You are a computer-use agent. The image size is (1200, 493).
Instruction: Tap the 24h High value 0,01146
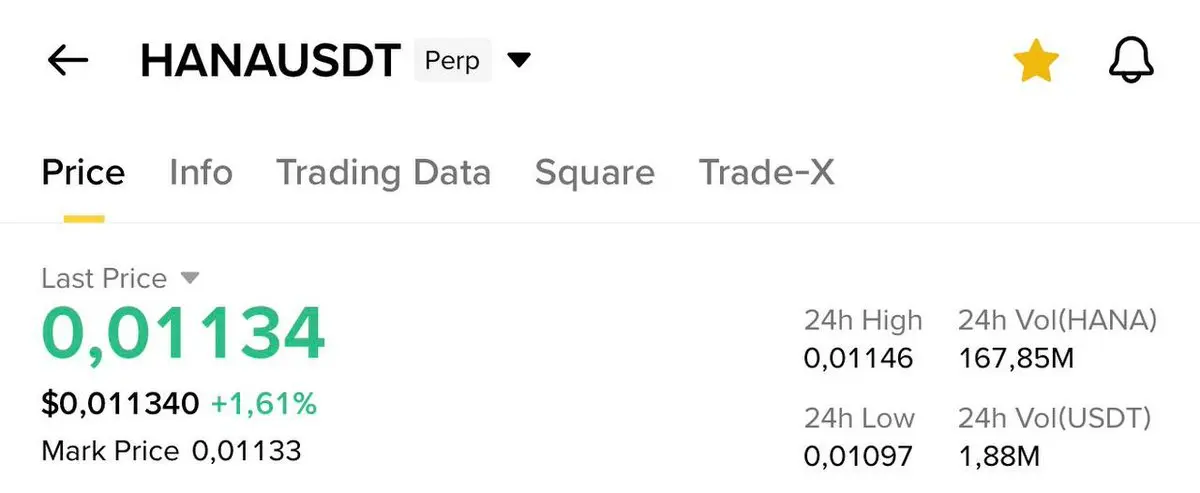858,358
